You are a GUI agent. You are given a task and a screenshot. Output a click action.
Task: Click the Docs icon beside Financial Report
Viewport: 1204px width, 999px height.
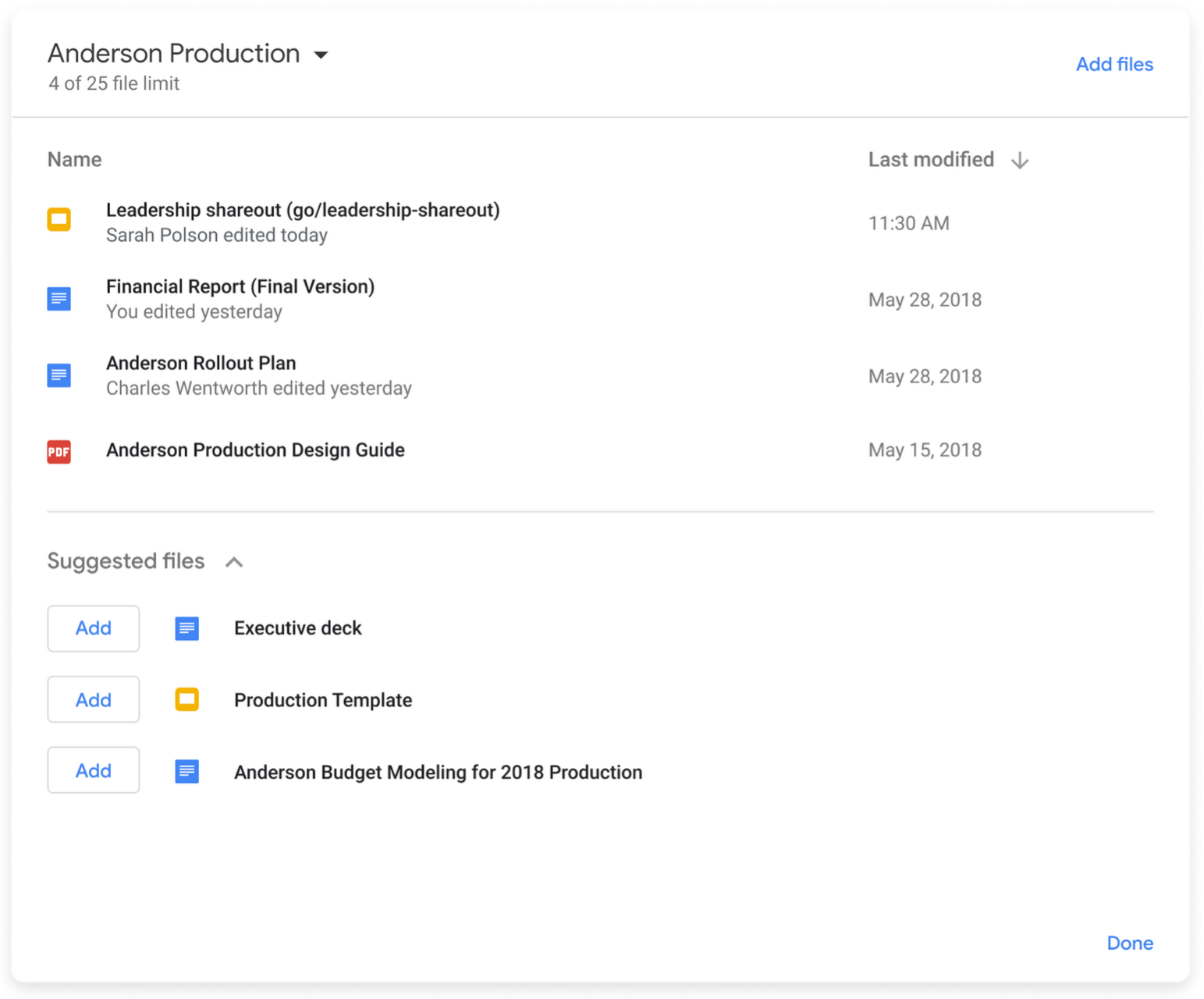point(59,299)
